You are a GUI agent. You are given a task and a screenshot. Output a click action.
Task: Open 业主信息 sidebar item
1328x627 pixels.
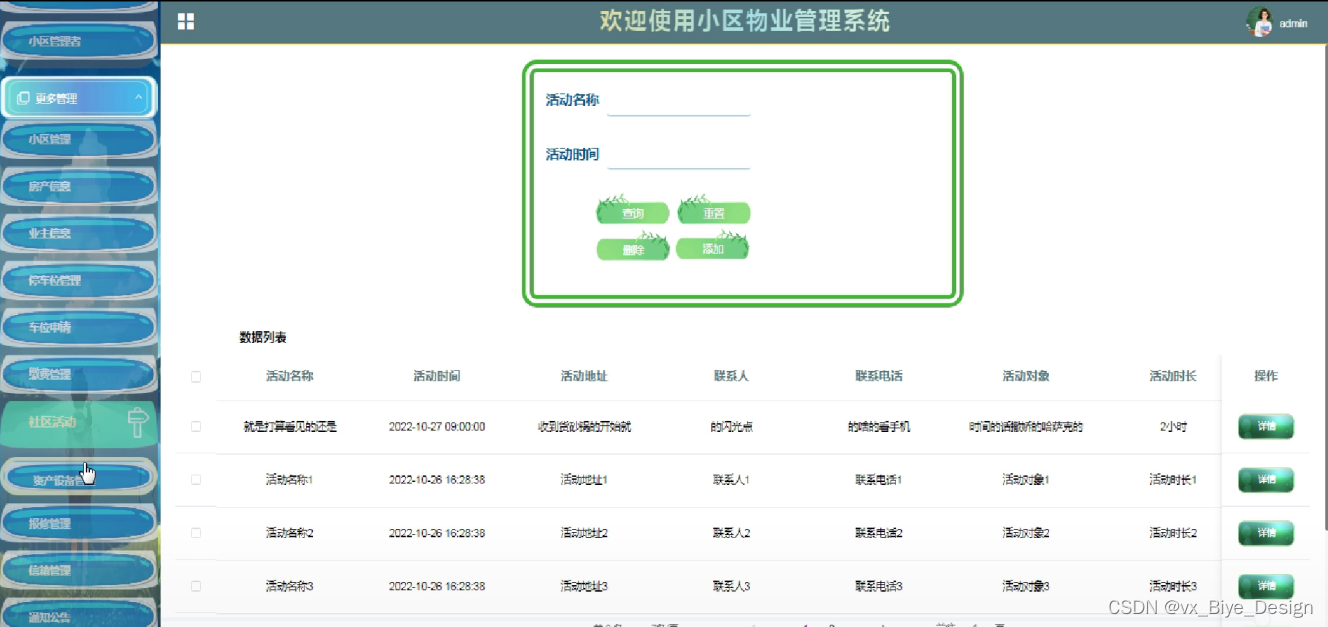(79, 234)
